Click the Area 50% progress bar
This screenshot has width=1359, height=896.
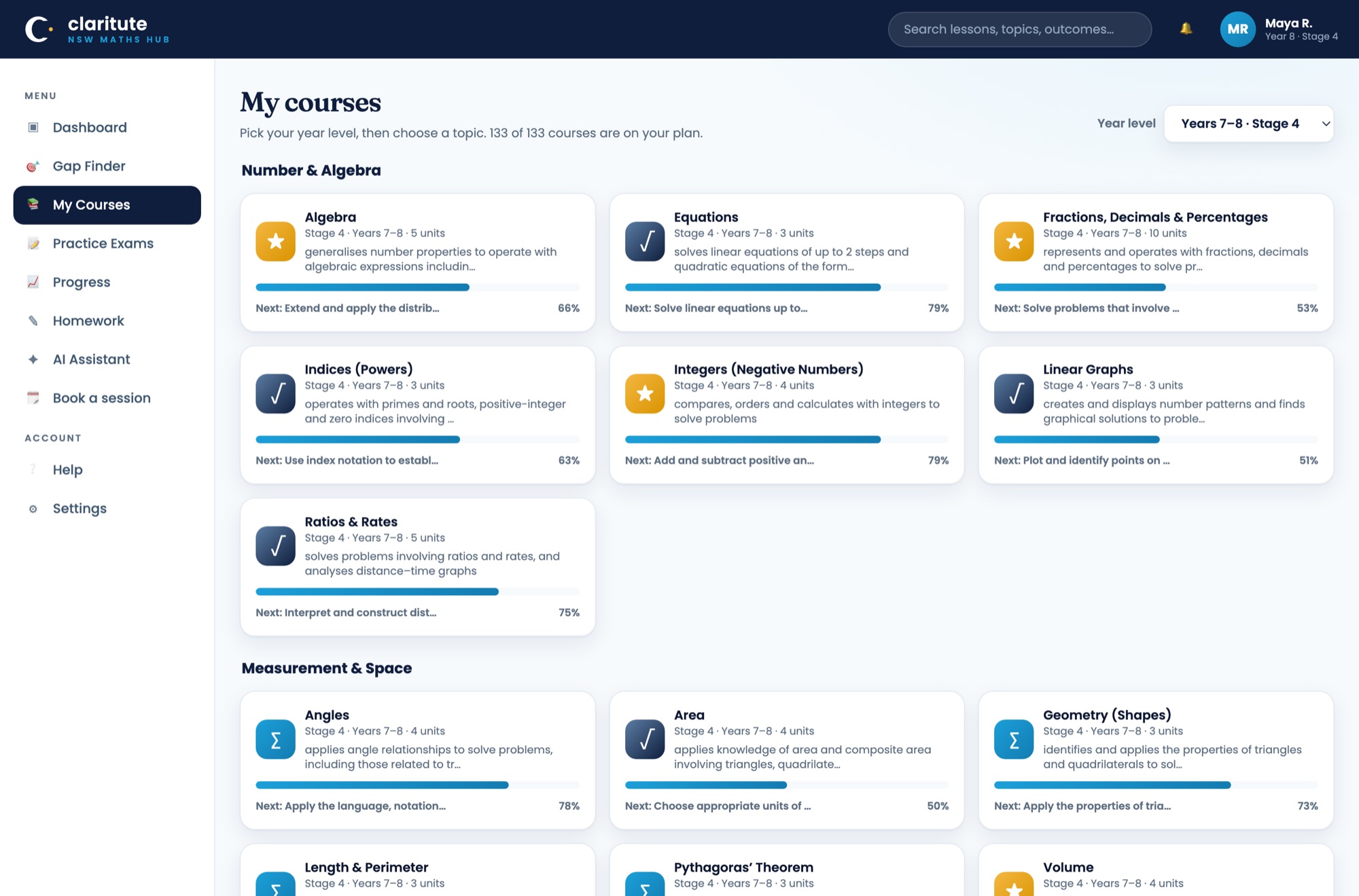click(787, 785)
